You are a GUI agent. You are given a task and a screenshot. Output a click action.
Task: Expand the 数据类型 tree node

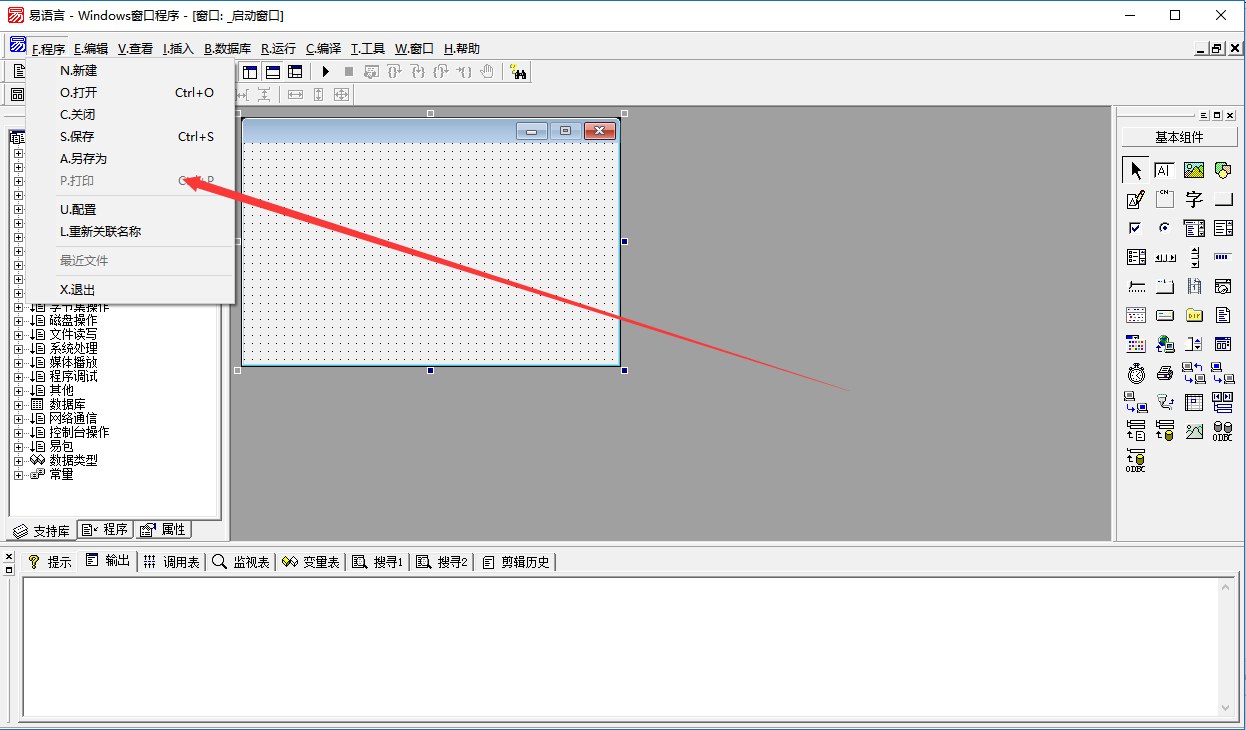coord(18,461)
